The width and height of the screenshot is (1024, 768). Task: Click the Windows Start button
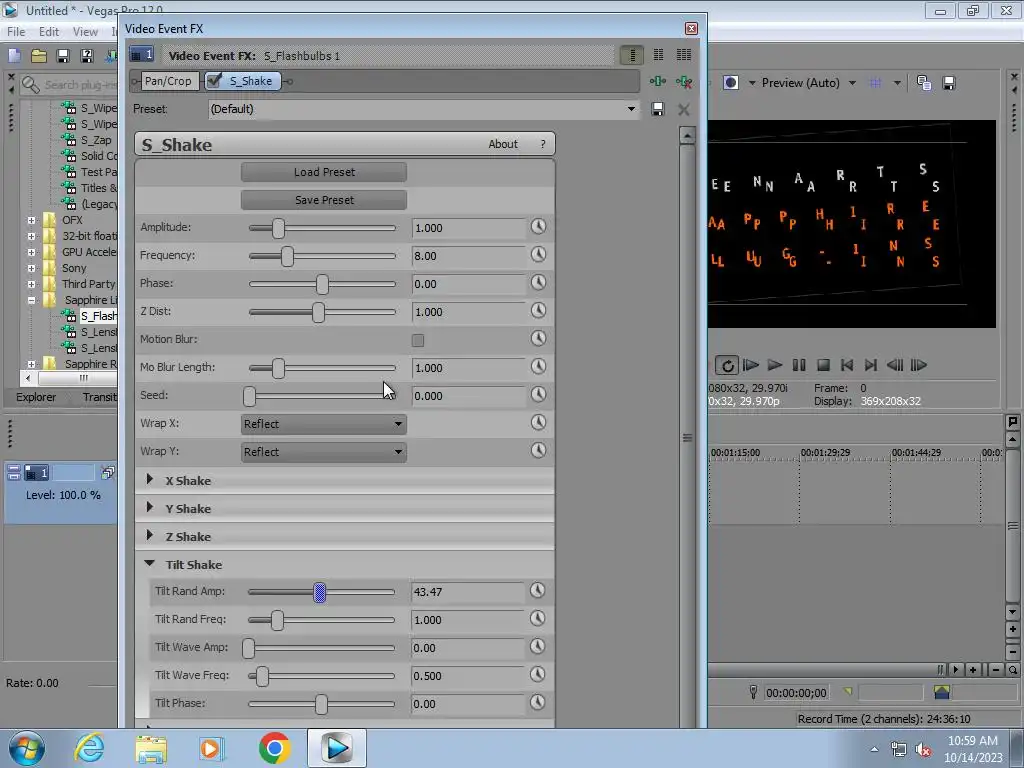27,748
